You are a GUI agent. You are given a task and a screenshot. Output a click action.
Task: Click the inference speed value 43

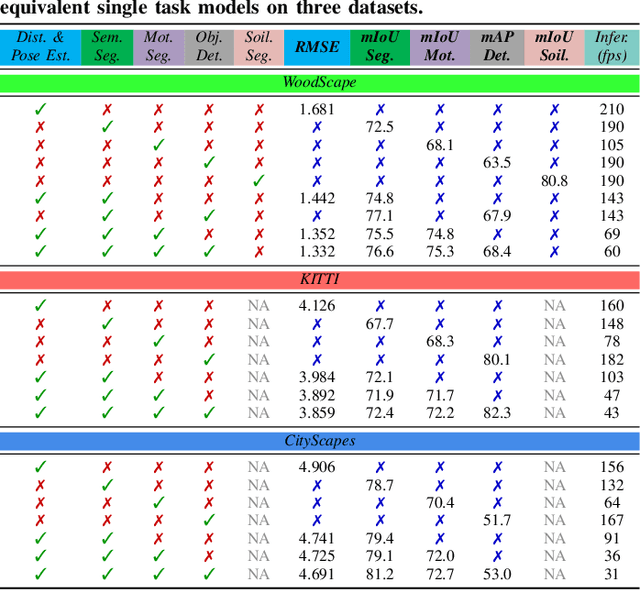[x=612, y=413]
